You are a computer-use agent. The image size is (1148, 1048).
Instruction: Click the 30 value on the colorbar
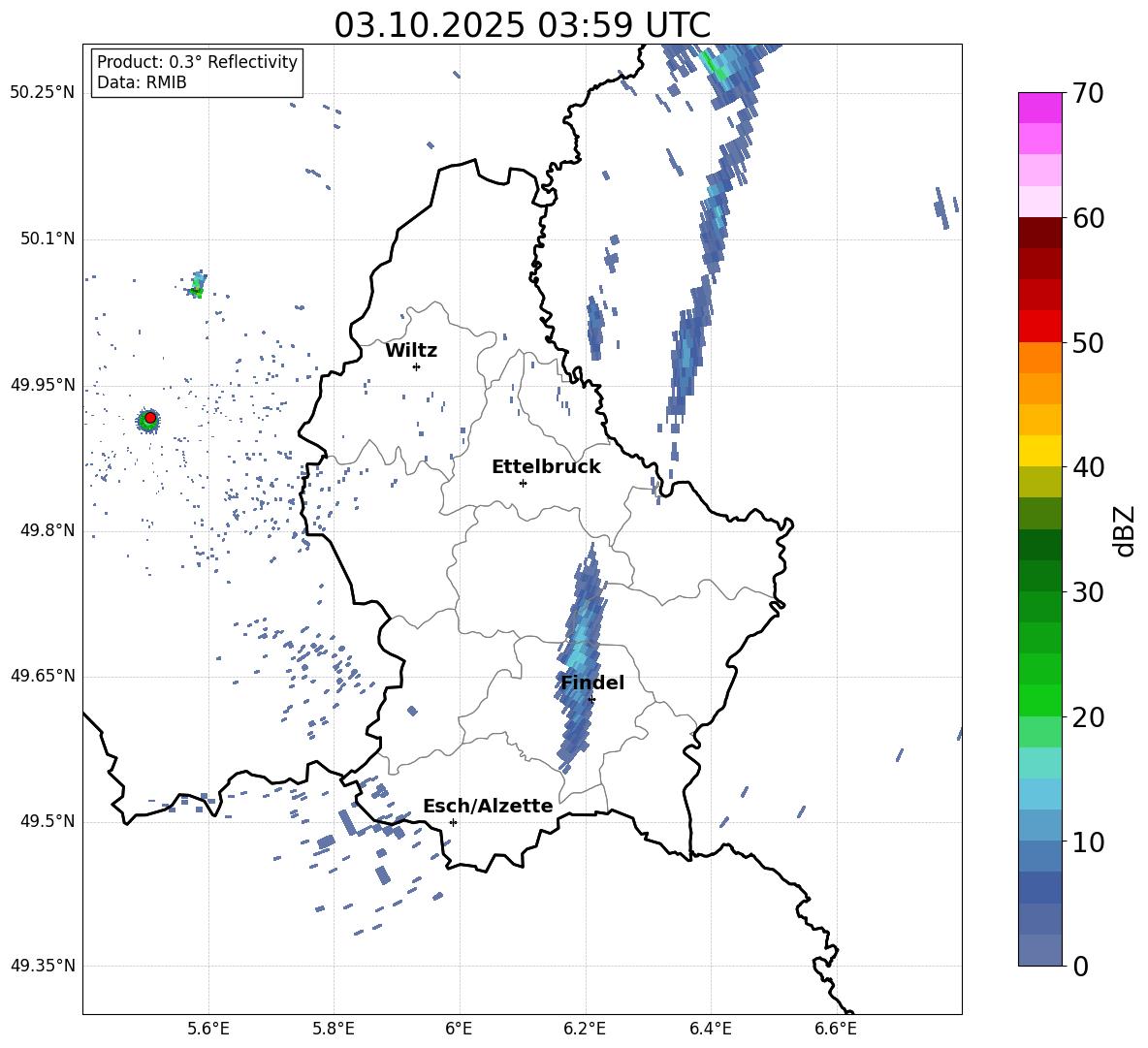click(1088, 591)
